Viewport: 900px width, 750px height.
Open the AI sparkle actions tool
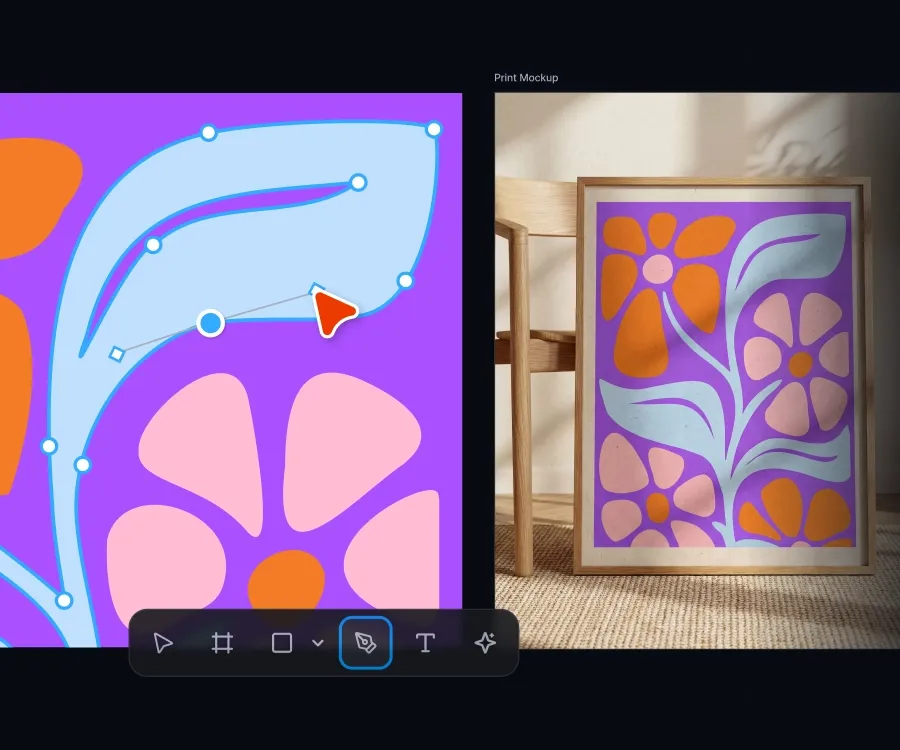(485, 643)
